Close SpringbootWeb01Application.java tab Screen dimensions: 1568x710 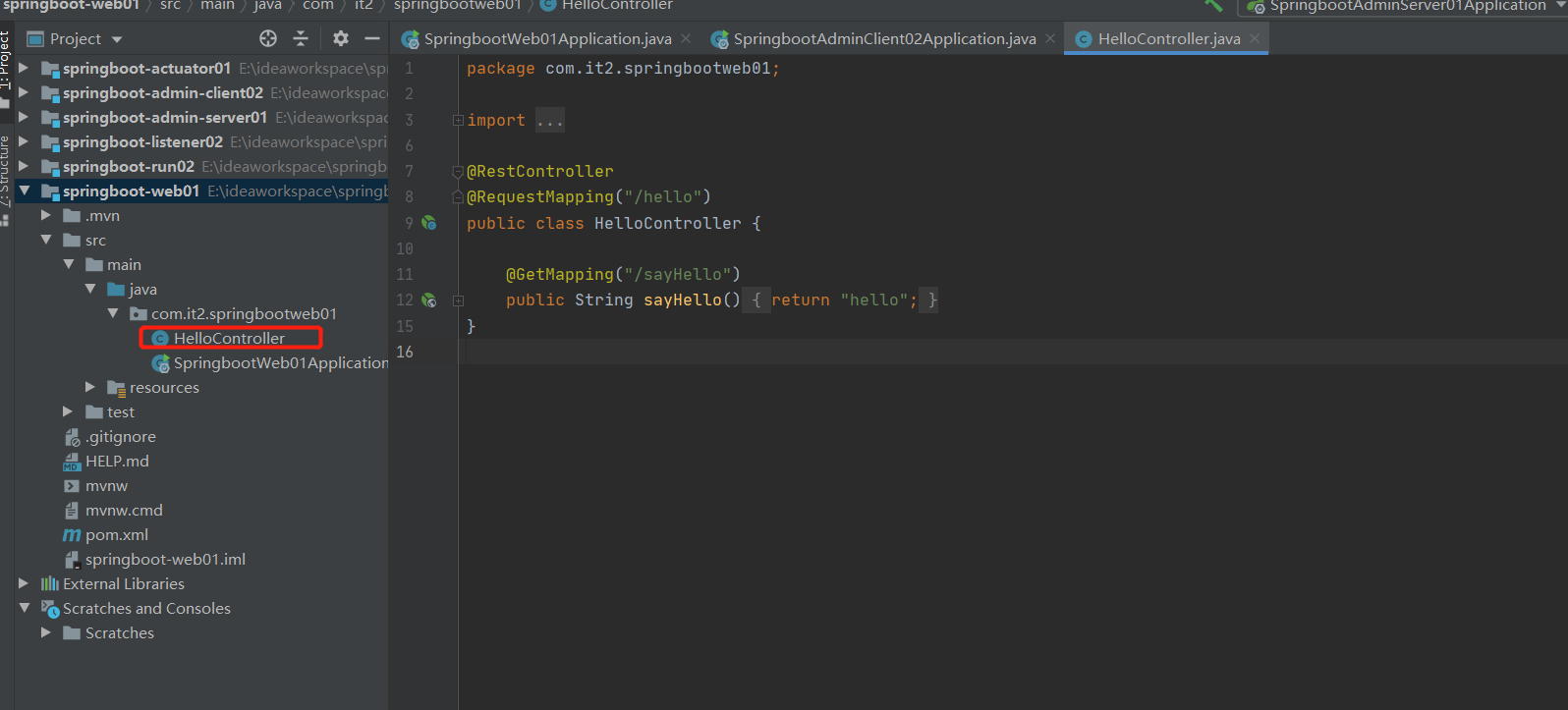pos(686,38)
